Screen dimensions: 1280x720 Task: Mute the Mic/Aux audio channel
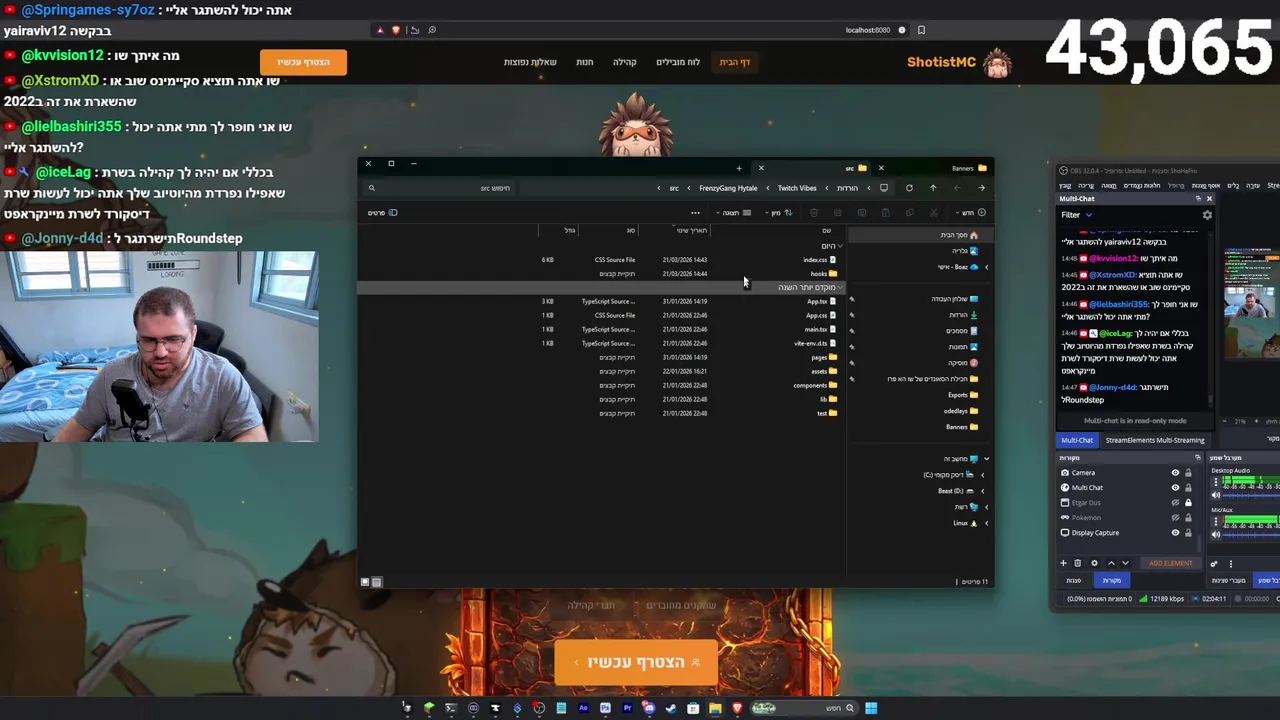coord(1216,534)
